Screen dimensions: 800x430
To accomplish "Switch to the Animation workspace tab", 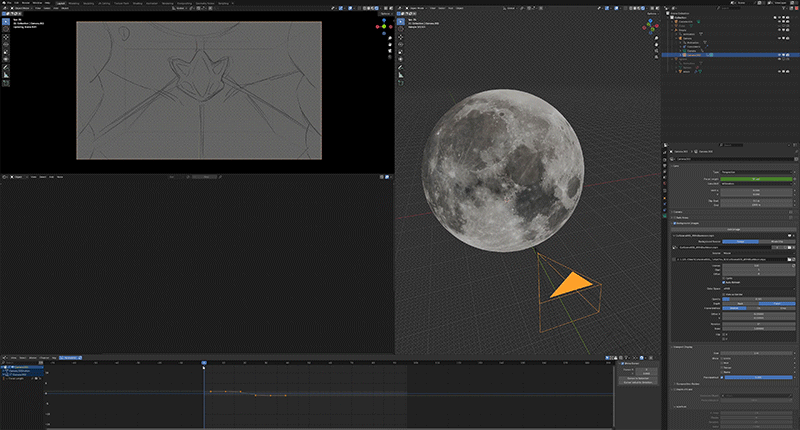I will (x=152, y=3).
